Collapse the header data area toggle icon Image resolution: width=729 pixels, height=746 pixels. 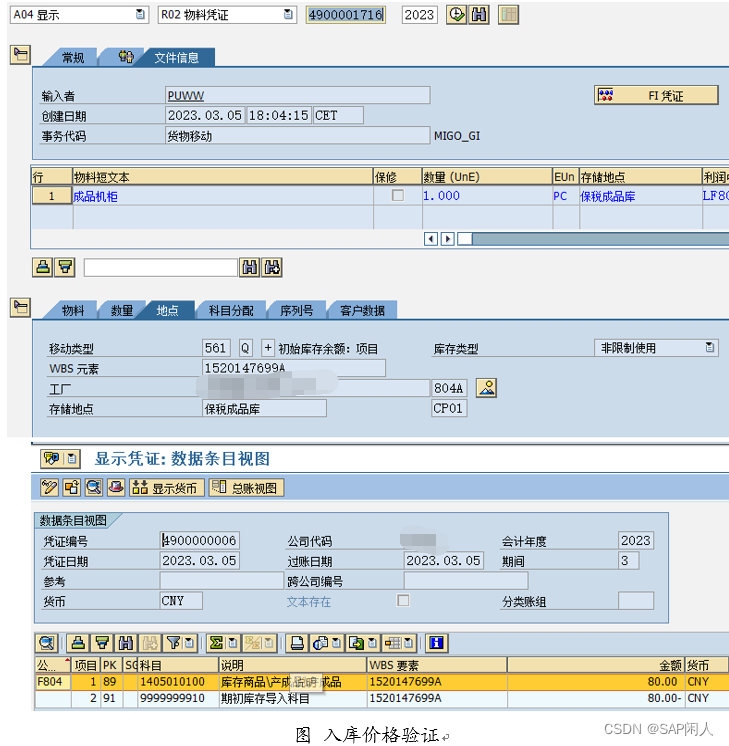[20, 54]
